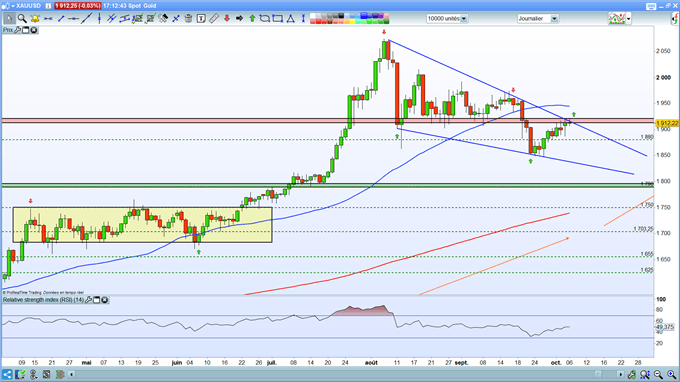This screenshot has height=382, width=680.
Task: Select the red down arrow marker
Action: click(226, 18)
